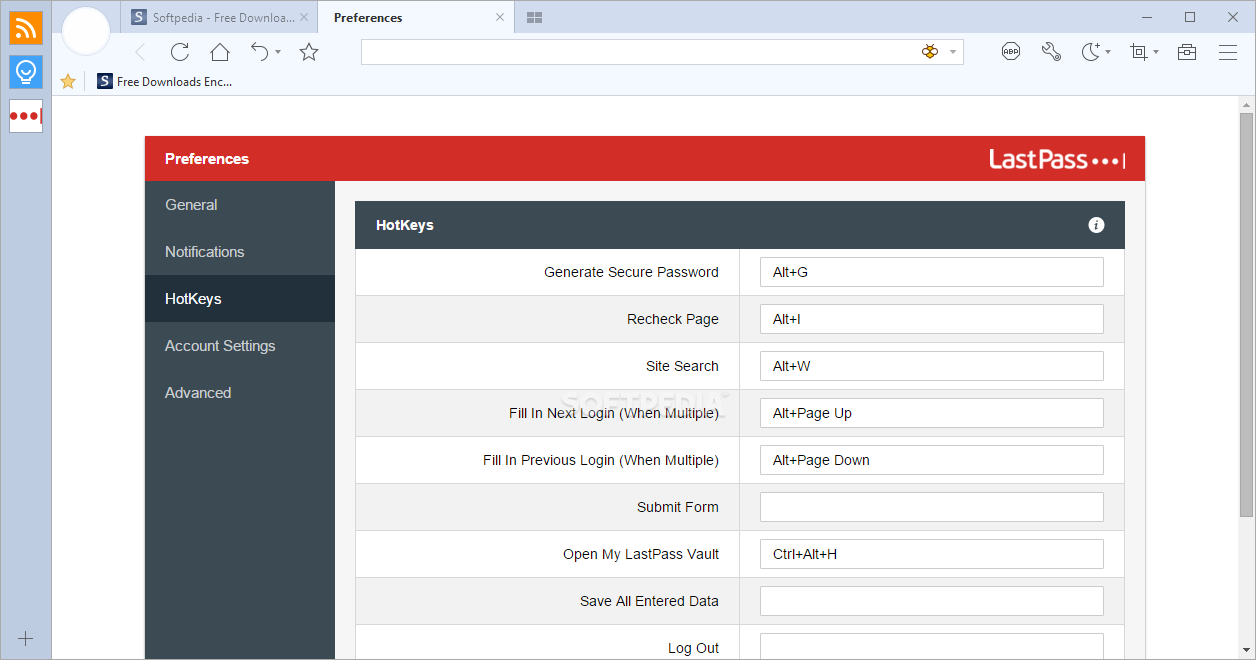The image size is (1256, 660).
Task: Open the lightbulb notes sidebar panel
Action: coord(26,72)
